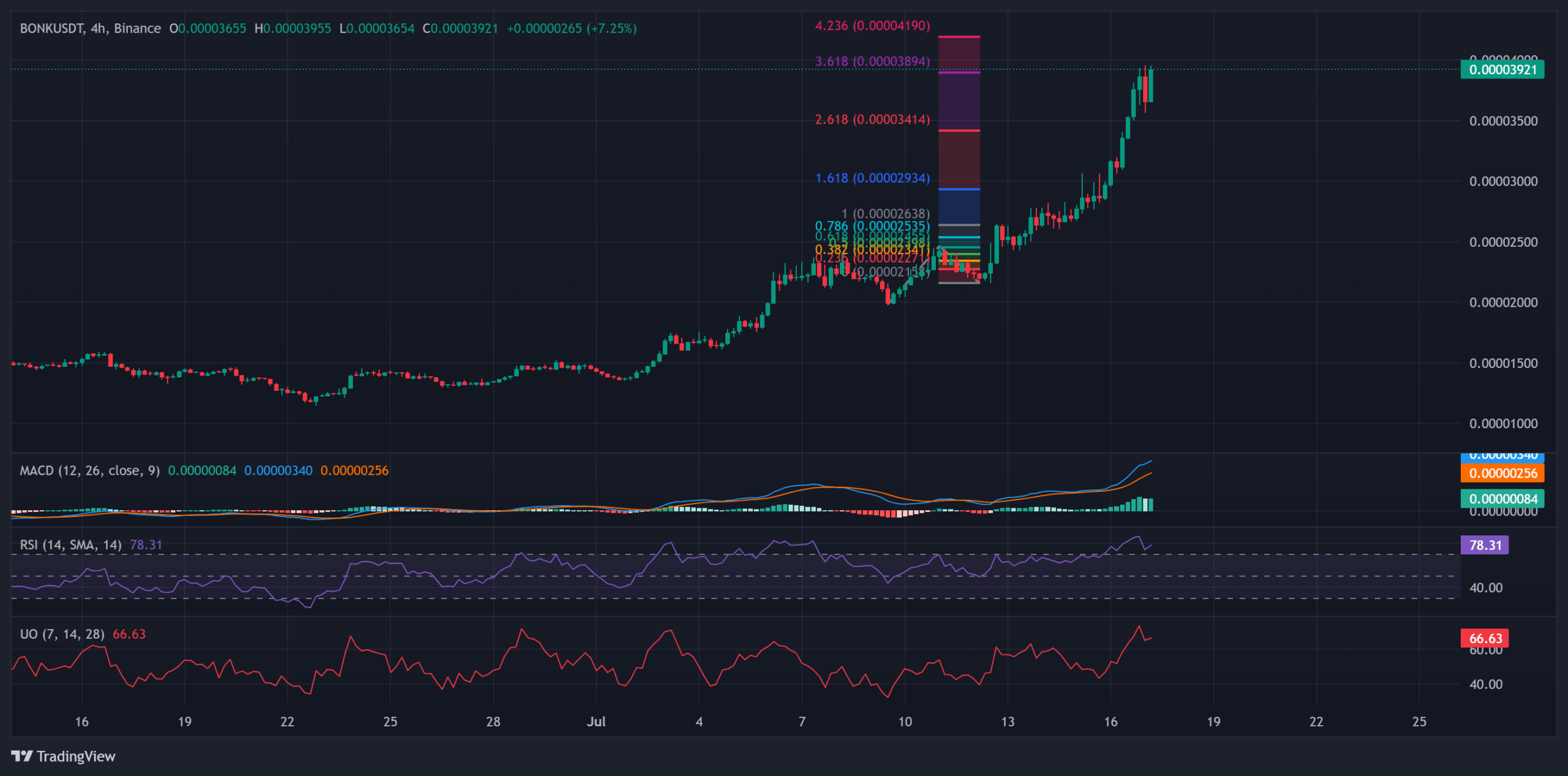Select the 4.236 Fibonacci level label
The image size is (1568, 776).
pyautogui.click(x=872, y=26)
